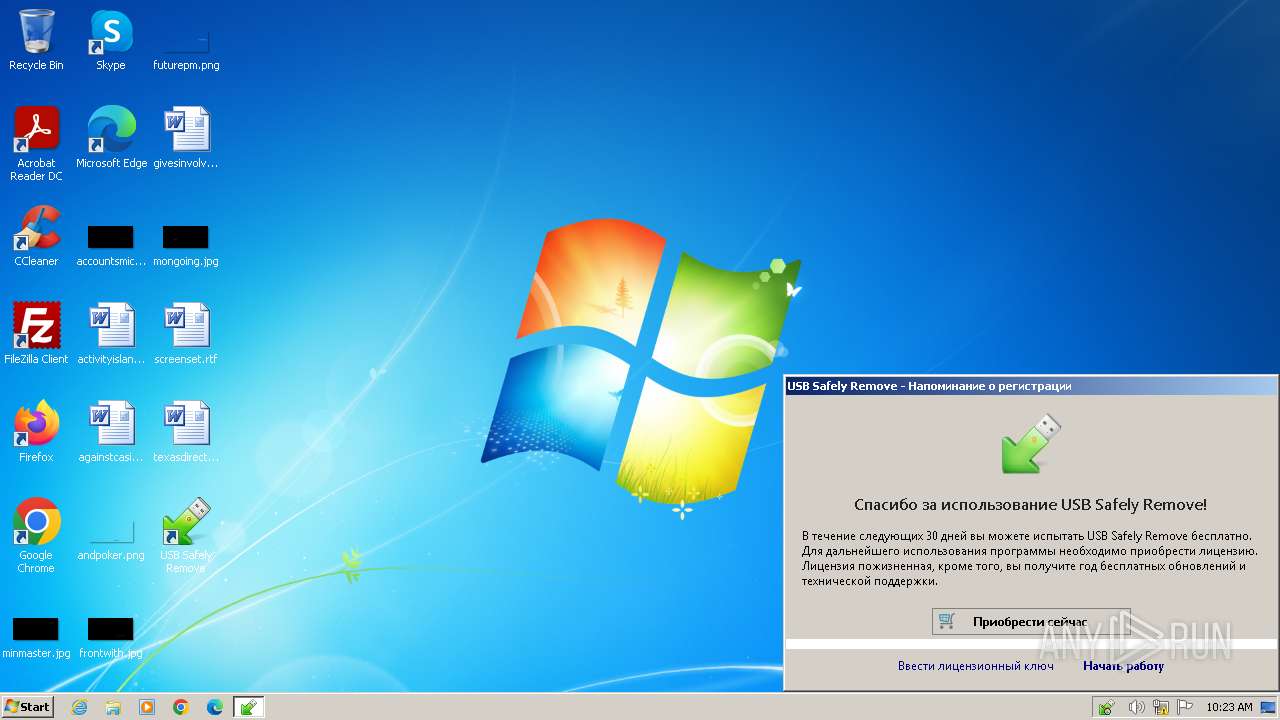1280x720 pixels.
Task: Open the Recycle Bin desktop icon
Action: click(36, 40)
